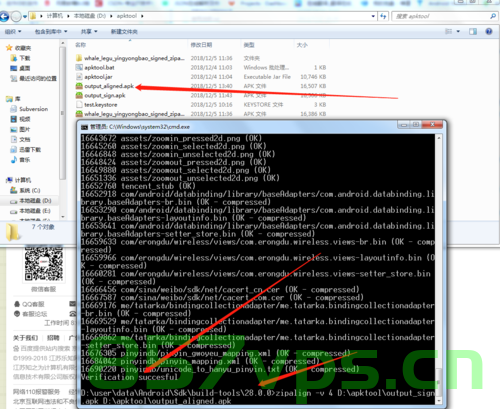This screenshot has width=500, height=409.
Task: Select 库 in the navigation pane
Action: pos(13,99)
